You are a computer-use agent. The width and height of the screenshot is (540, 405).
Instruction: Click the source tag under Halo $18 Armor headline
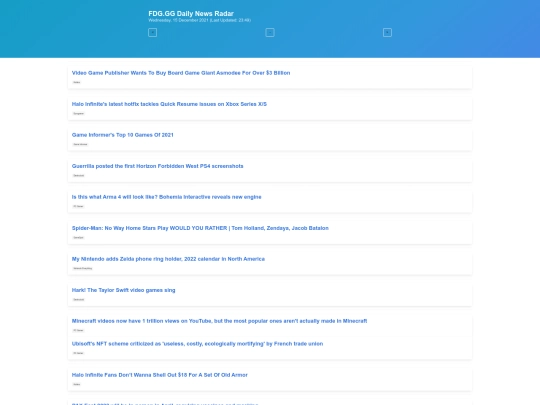[76, 384]
